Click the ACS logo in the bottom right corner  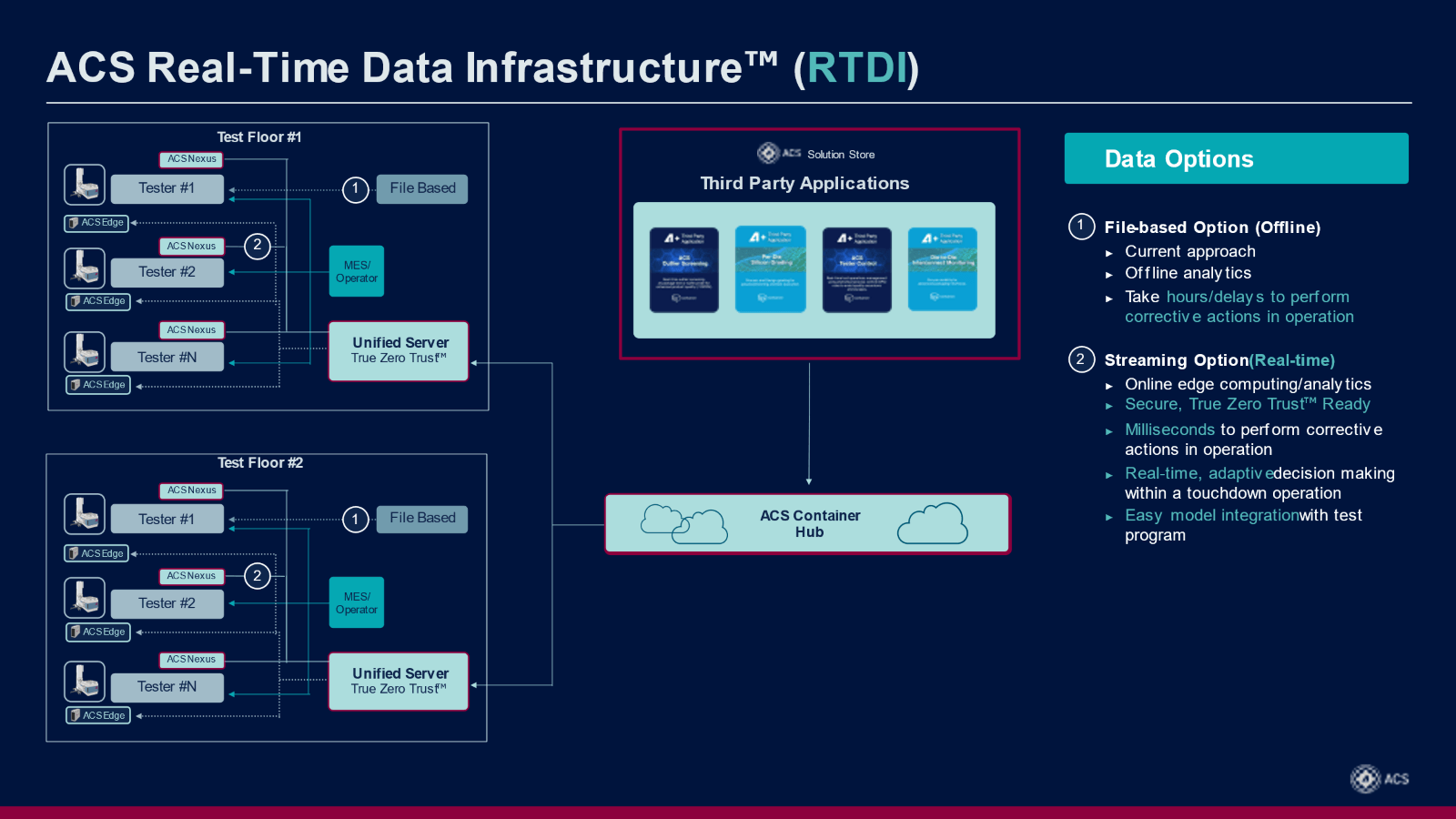click(x=1364, y=779)
